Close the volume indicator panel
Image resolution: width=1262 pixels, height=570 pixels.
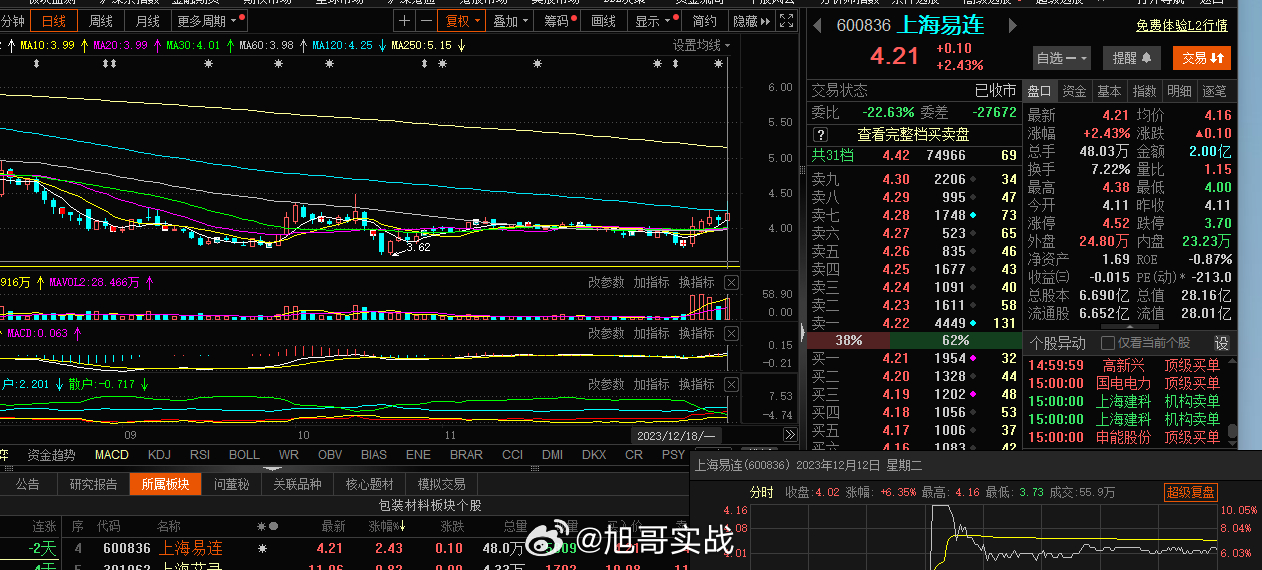point(732,282)
